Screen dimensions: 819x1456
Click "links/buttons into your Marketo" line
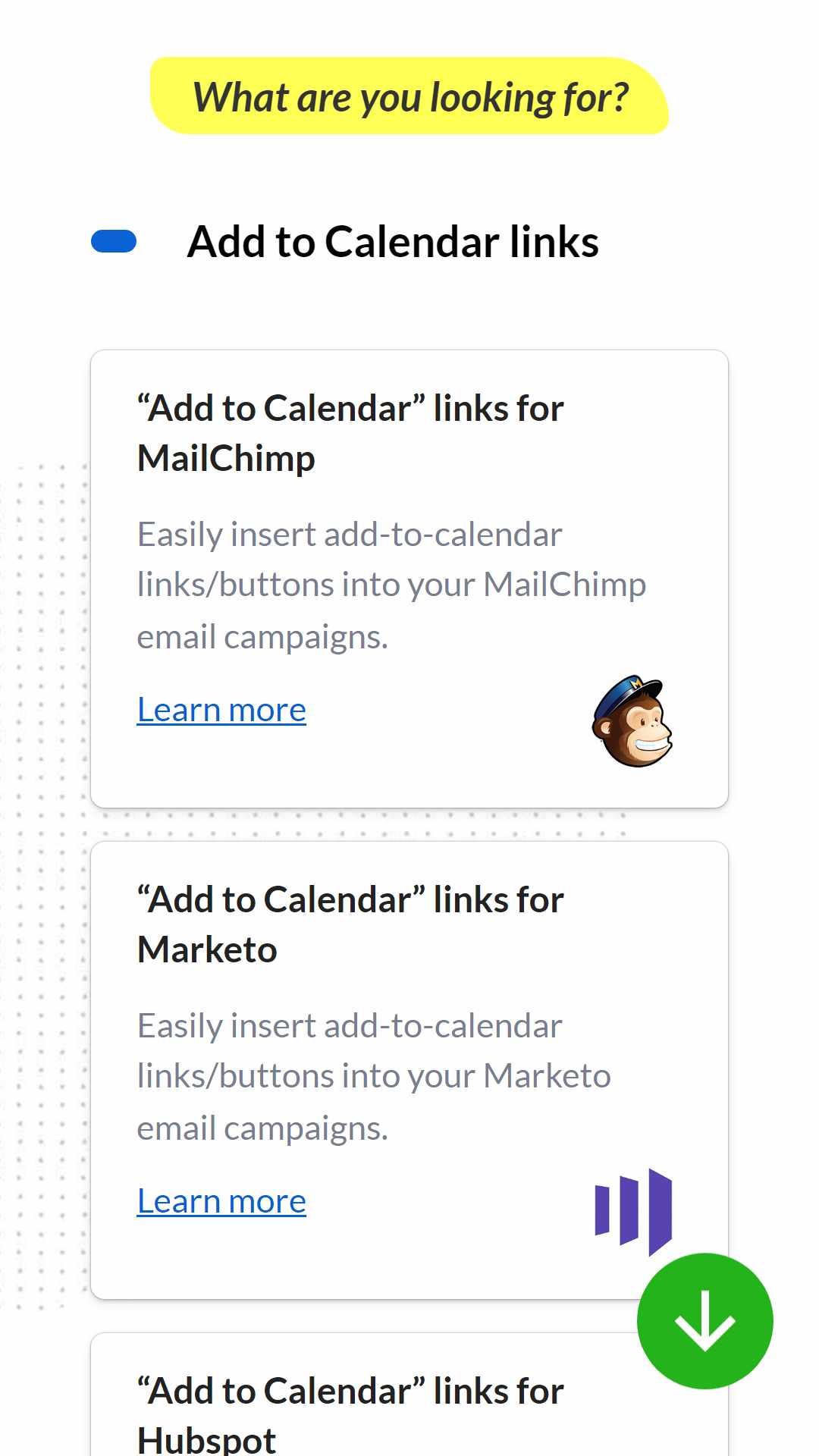pos(374,1077)
